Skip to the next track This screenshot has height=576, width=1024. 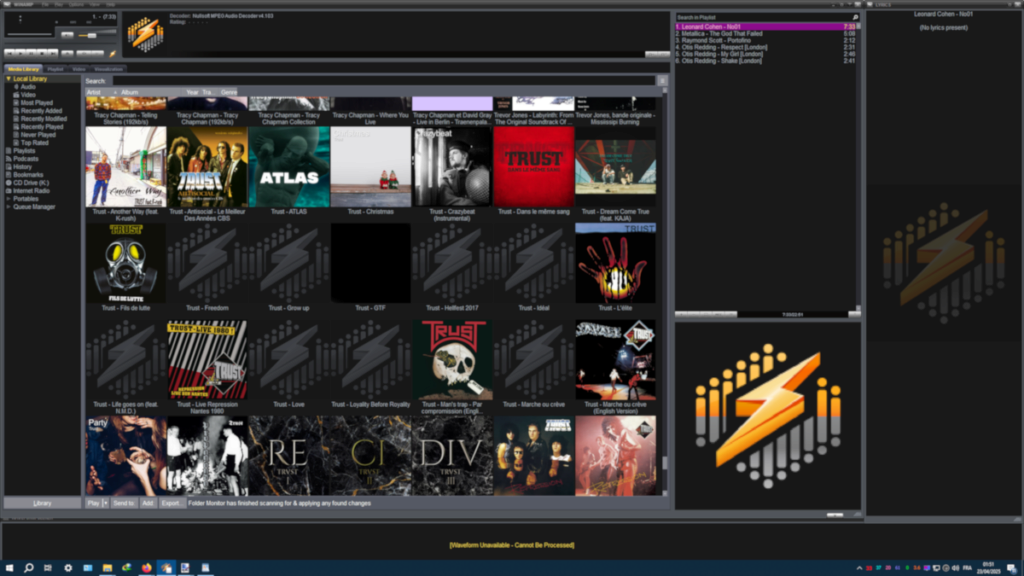(x=52, y=53)
